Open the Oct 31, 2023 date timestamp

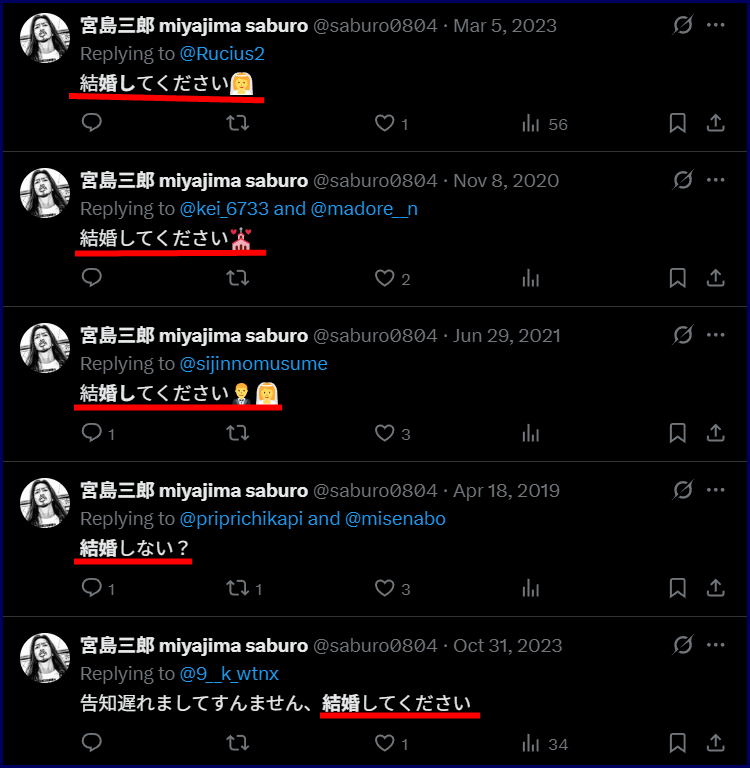(x=508, y=646)
